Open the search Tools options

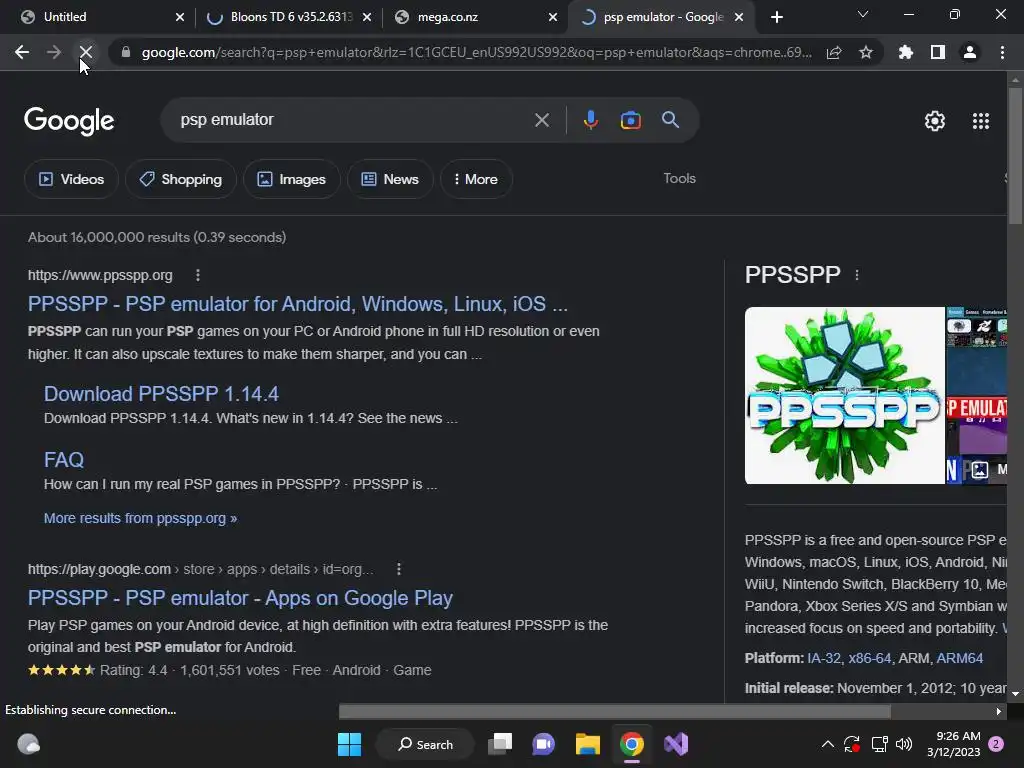(679, 178)
